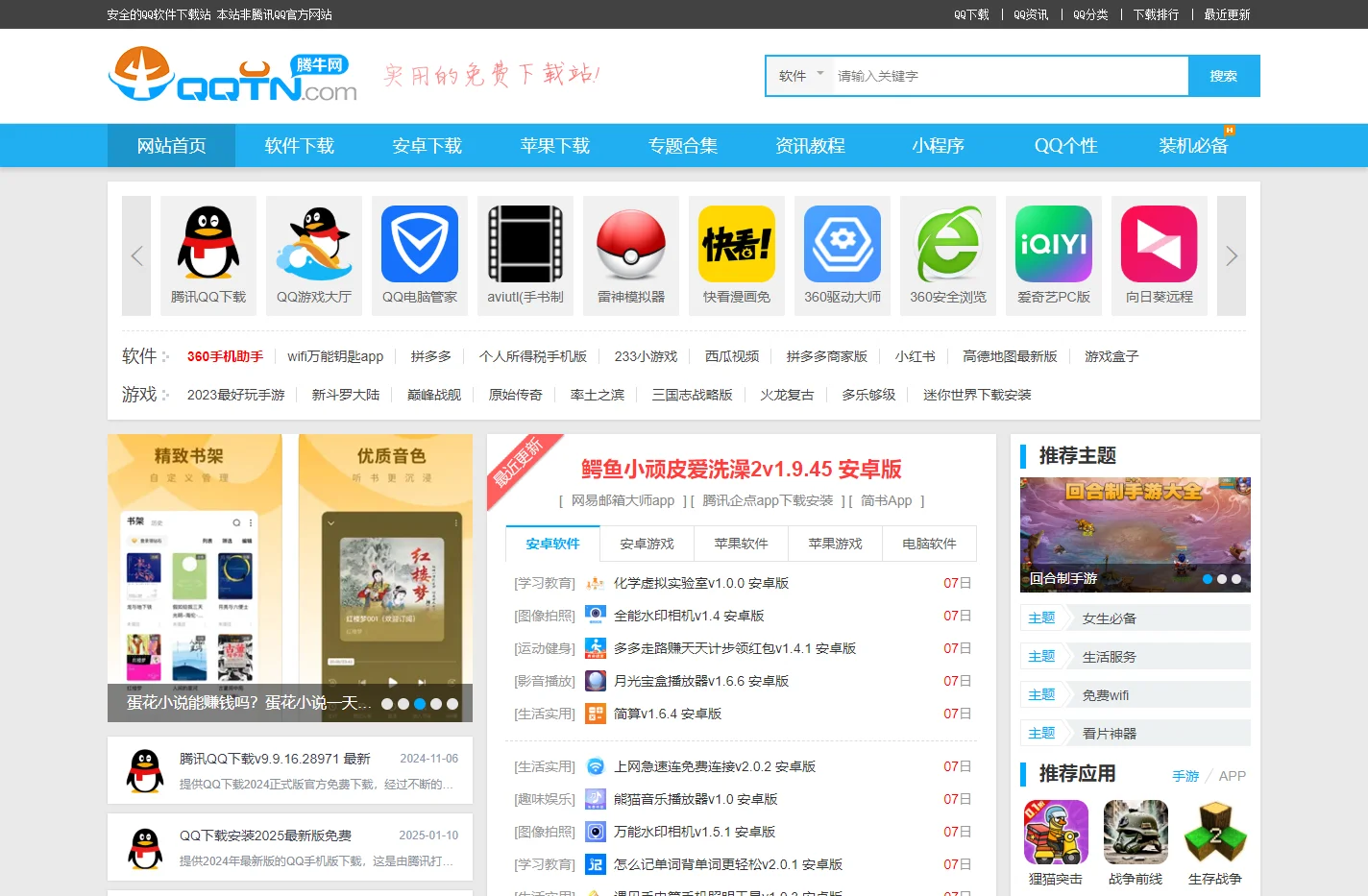Open the 女生必备 theme link
Screen dimensions: 1368x896
(1110, 618)
